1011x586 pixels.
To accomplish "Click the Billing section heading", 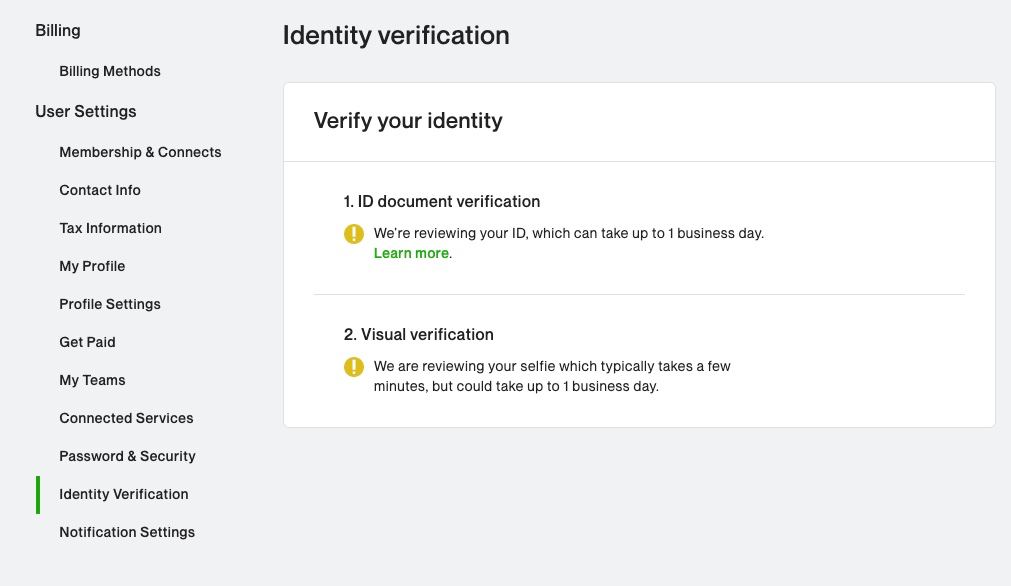I will 58,31.
